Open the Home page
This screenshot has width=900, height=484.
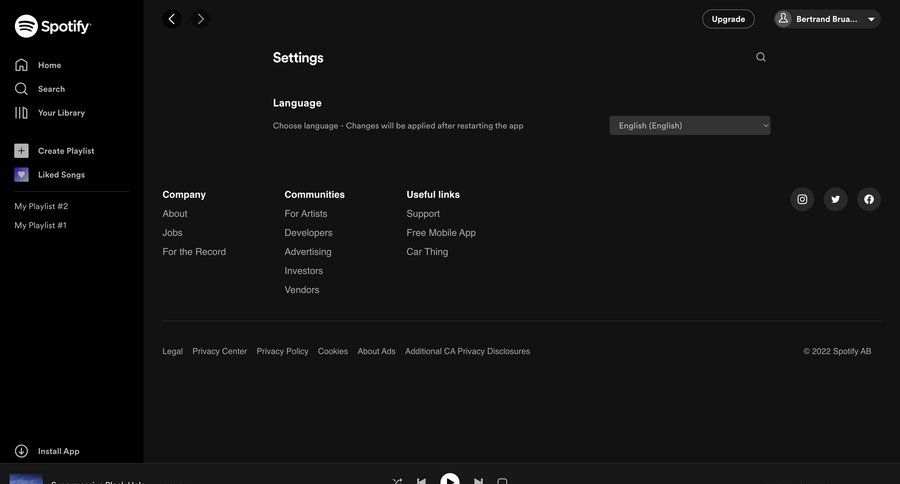click(x=38, y=65)
